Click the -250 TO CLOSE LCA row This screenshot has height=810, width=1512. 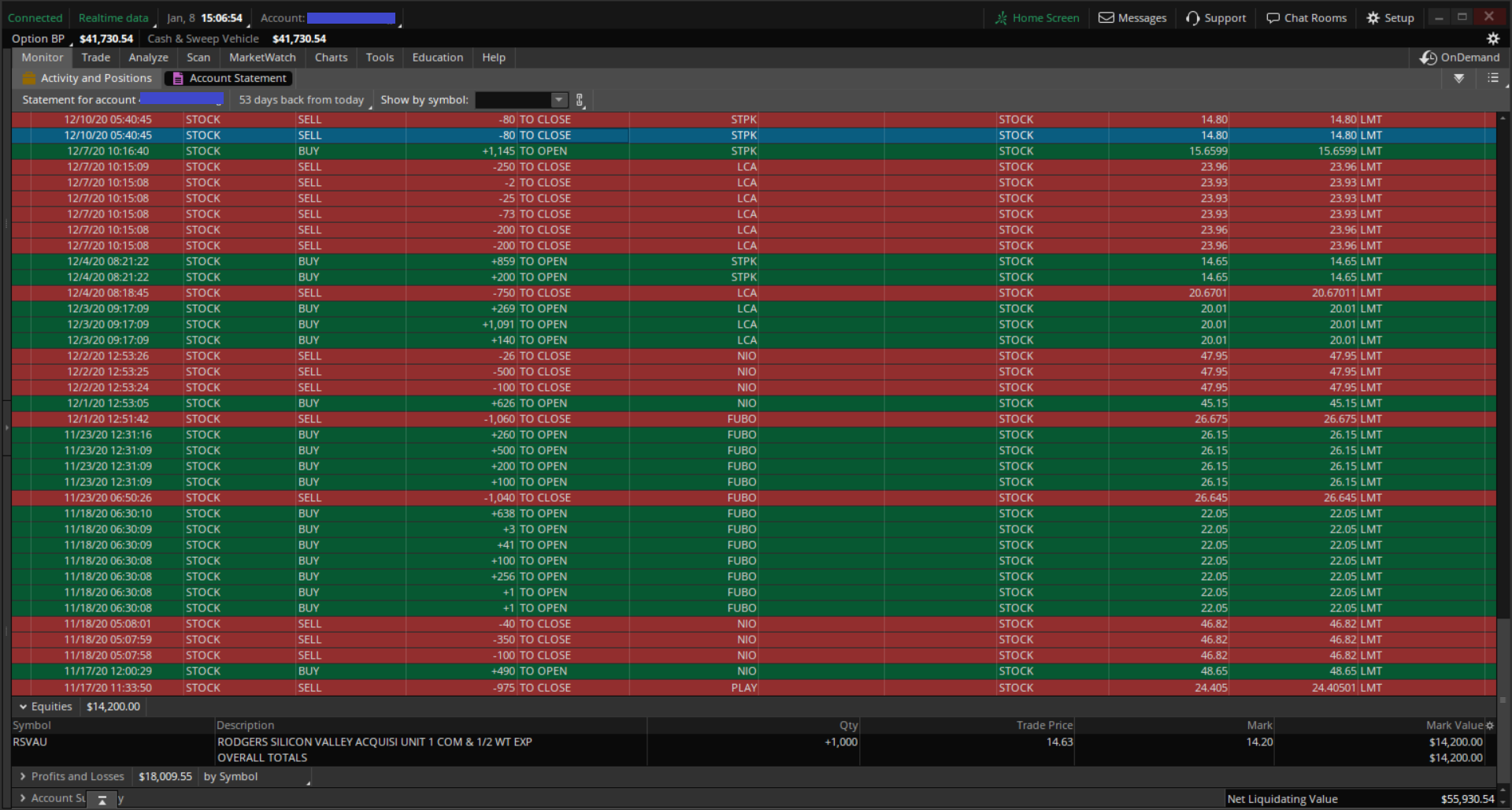tap(754, 167)
